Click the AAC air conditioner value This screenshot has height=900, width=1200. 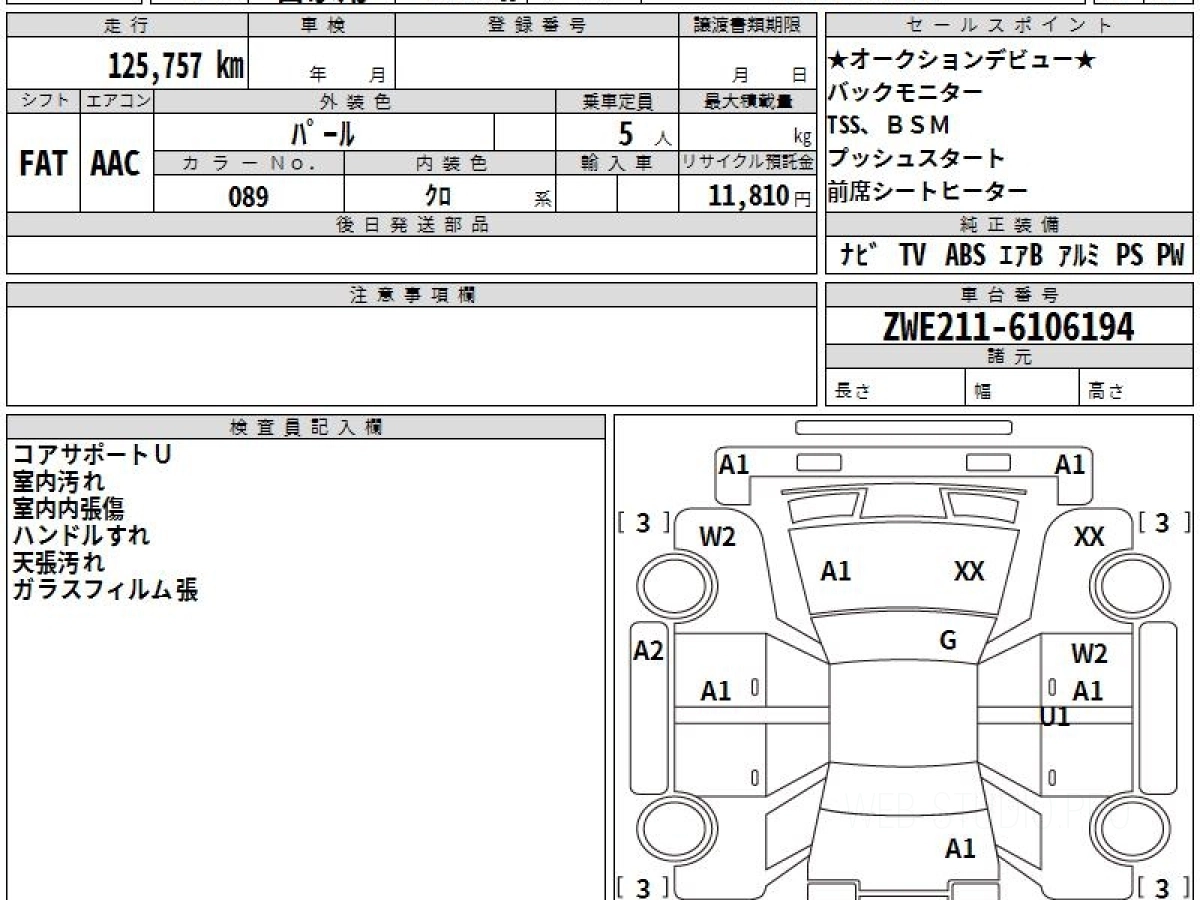[x=116, y=164]
